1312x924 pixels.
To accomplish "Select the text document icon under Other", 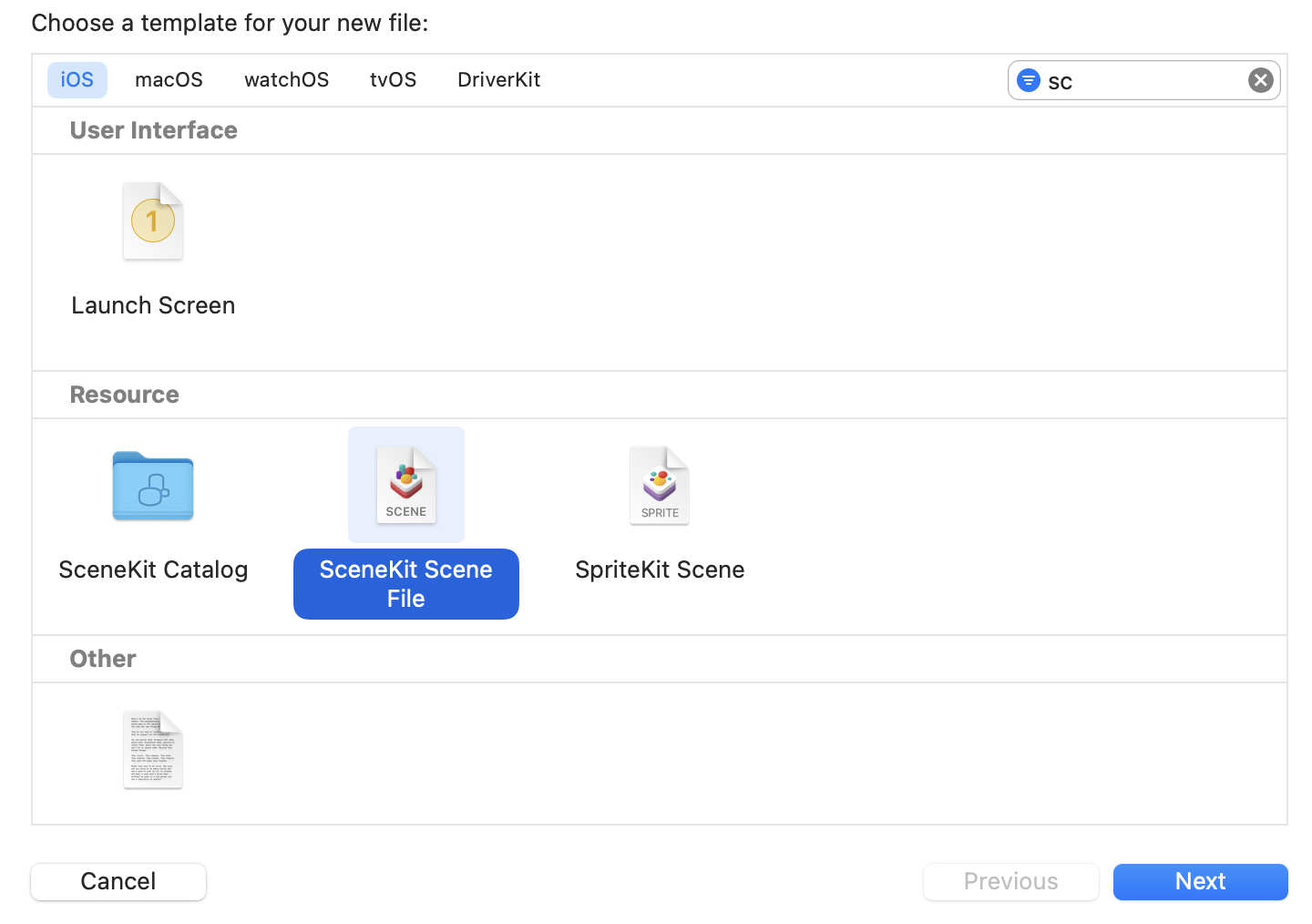I will pyautogui.click(x=153, y=749).
